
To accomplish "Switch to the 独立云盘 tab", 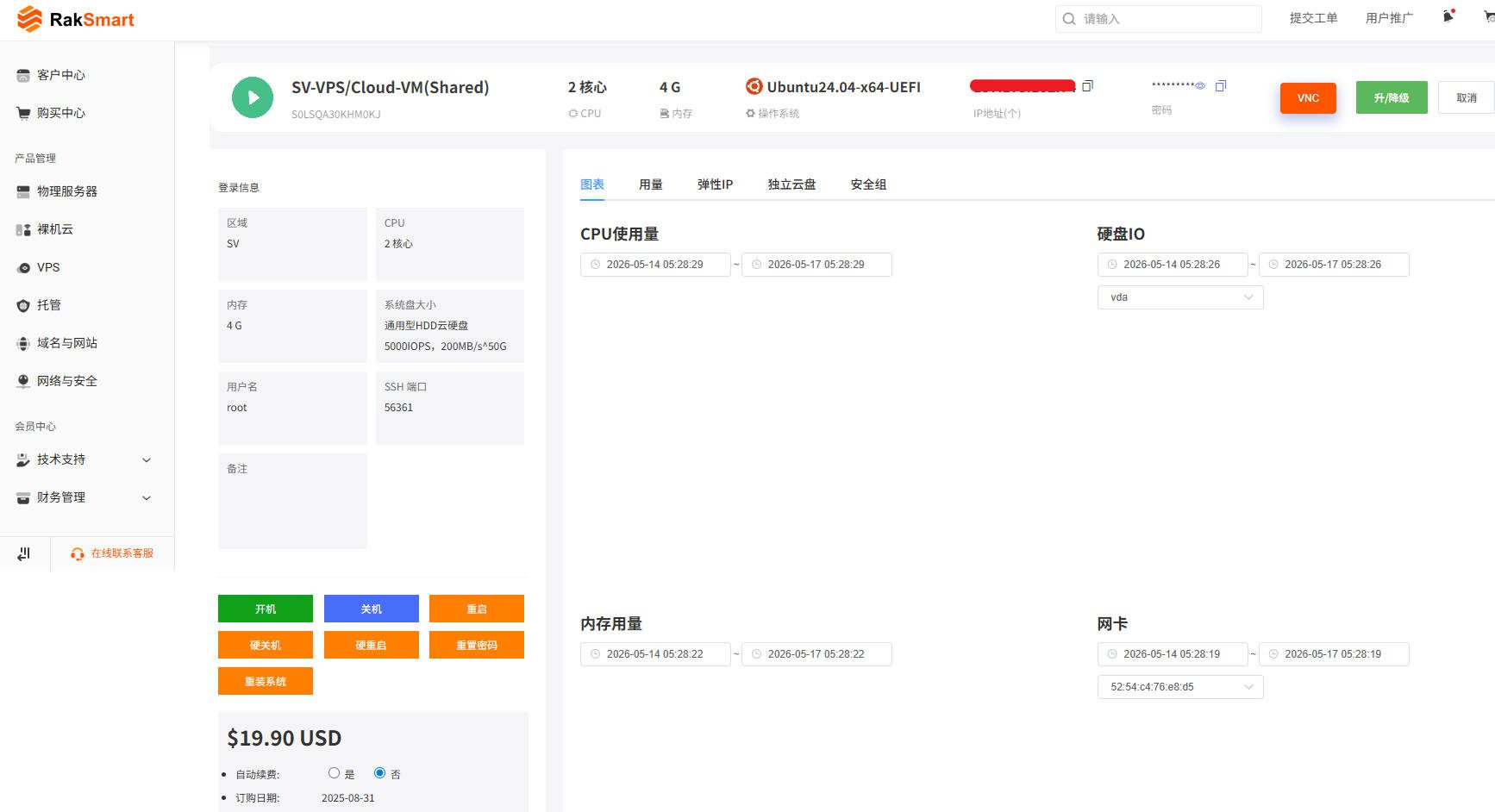I will click(791, 184).
